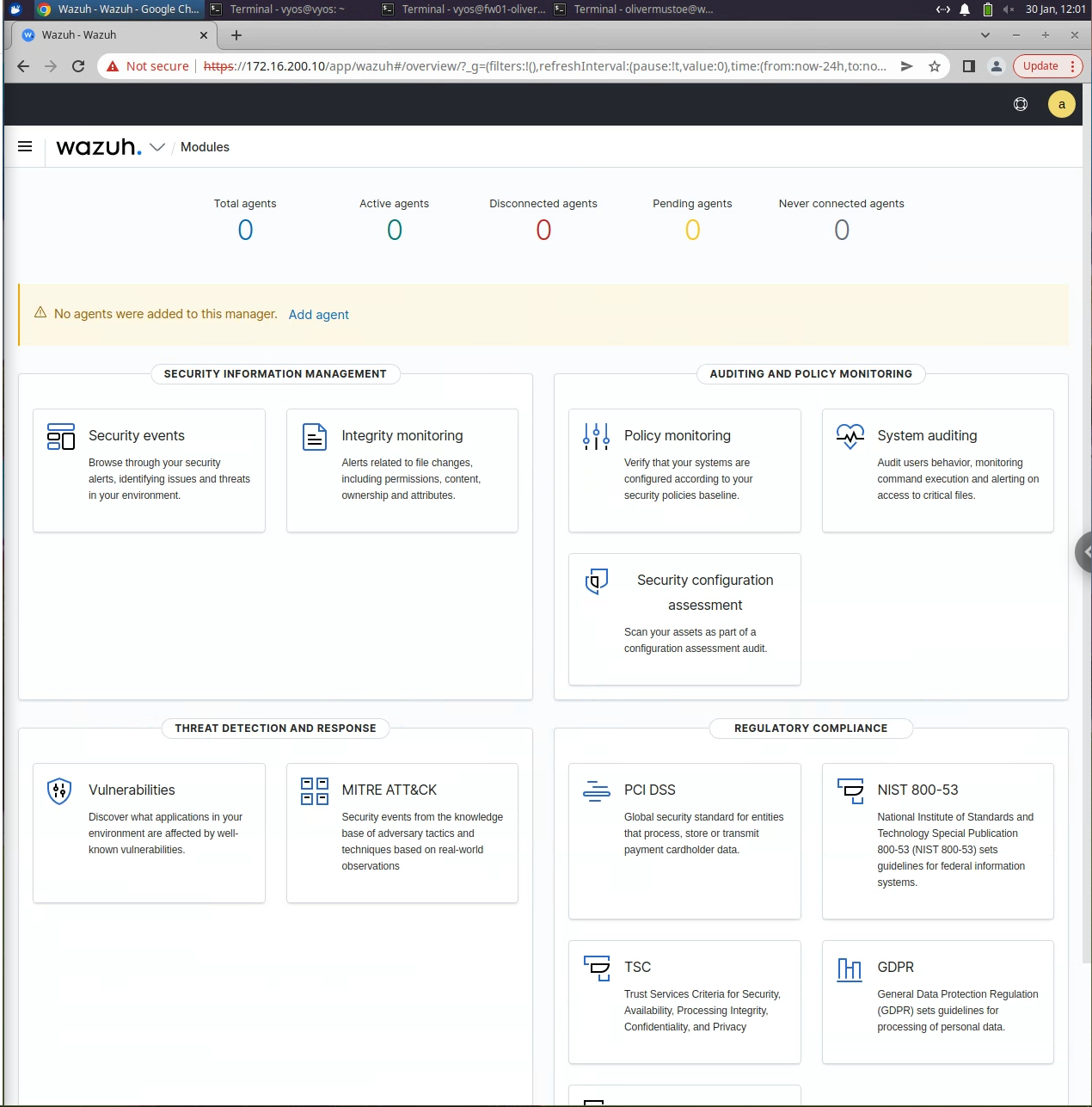The height and width of the screenshot is (1107, 1092).
Task: Click the Active agents count
Action: 395,231
